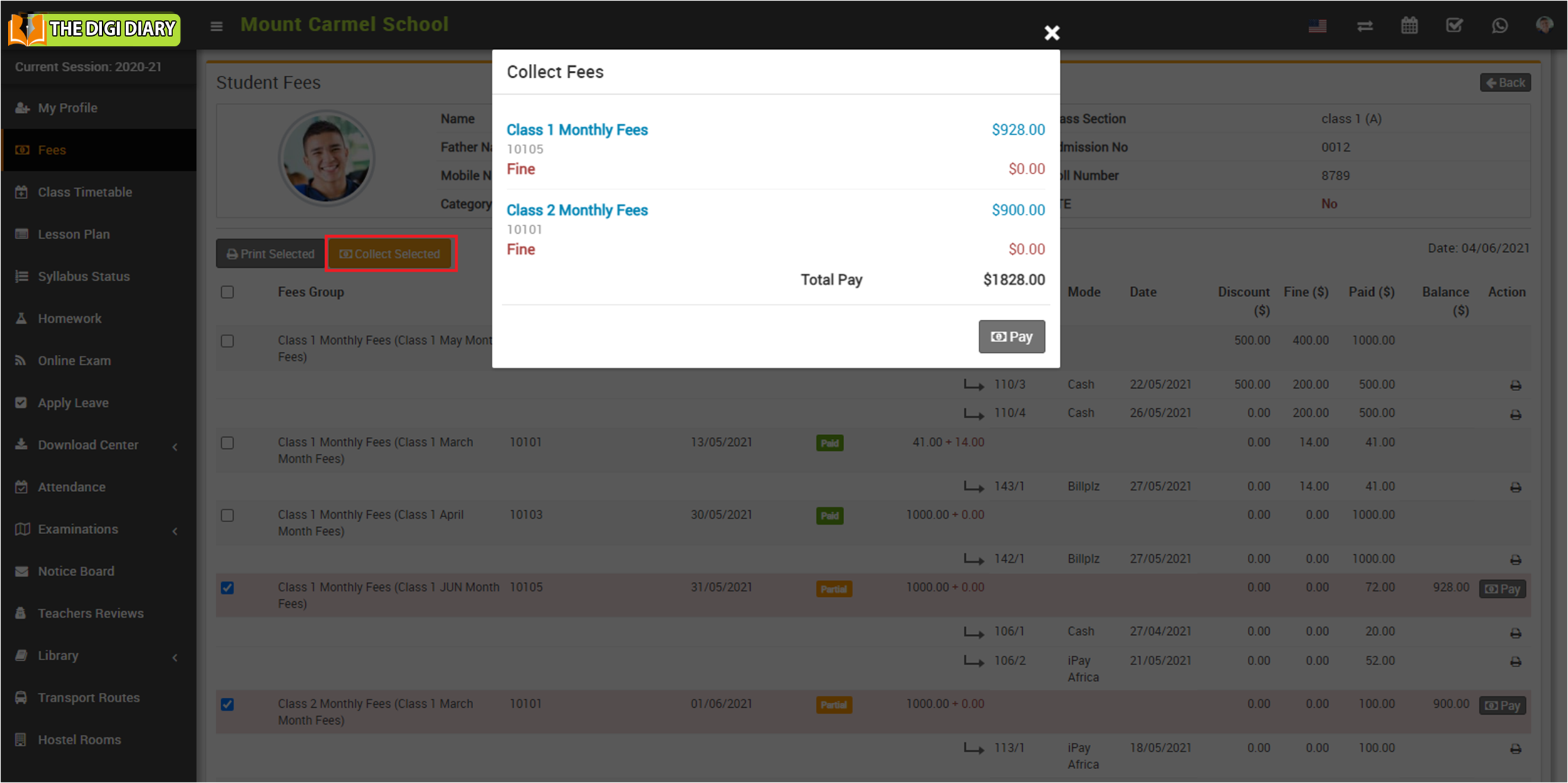Image resolution: width=1568 pixels, height=783 pixels.
Task: Go to Homework in the sidebar
Action: coord(70,318)
